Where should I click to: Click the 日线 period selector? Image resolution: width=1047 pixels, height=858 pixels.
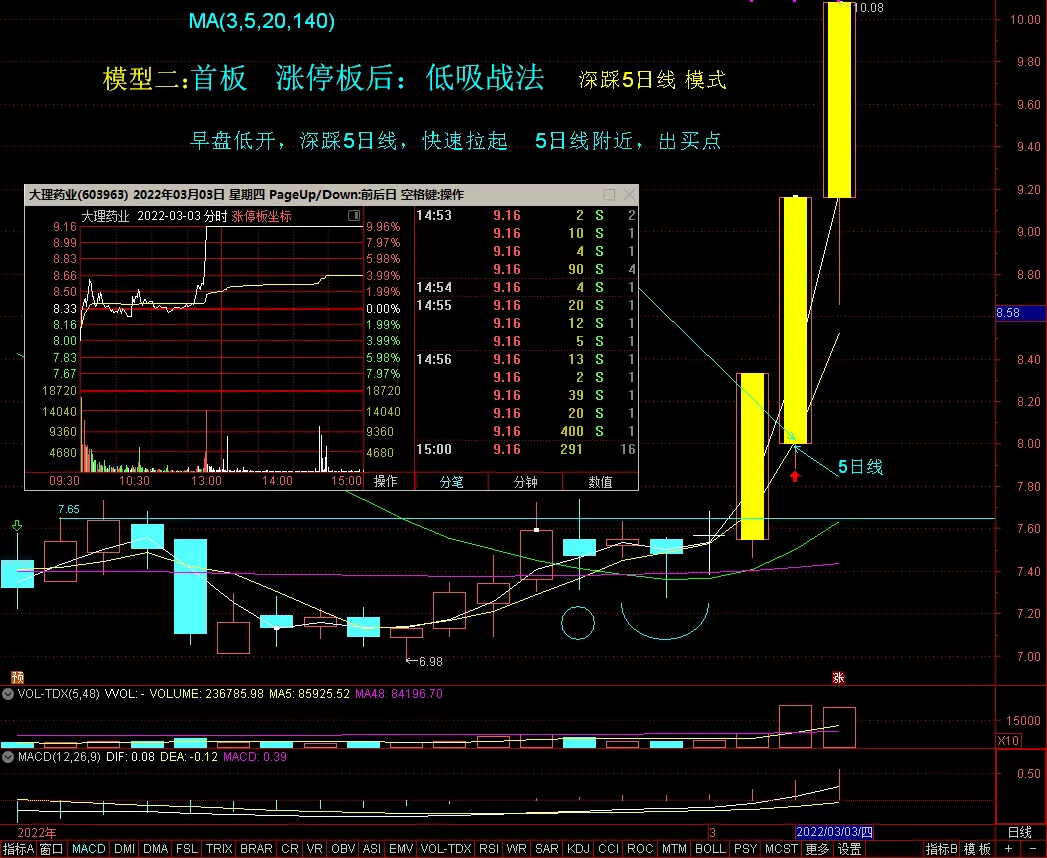[x=1020, y=832]
